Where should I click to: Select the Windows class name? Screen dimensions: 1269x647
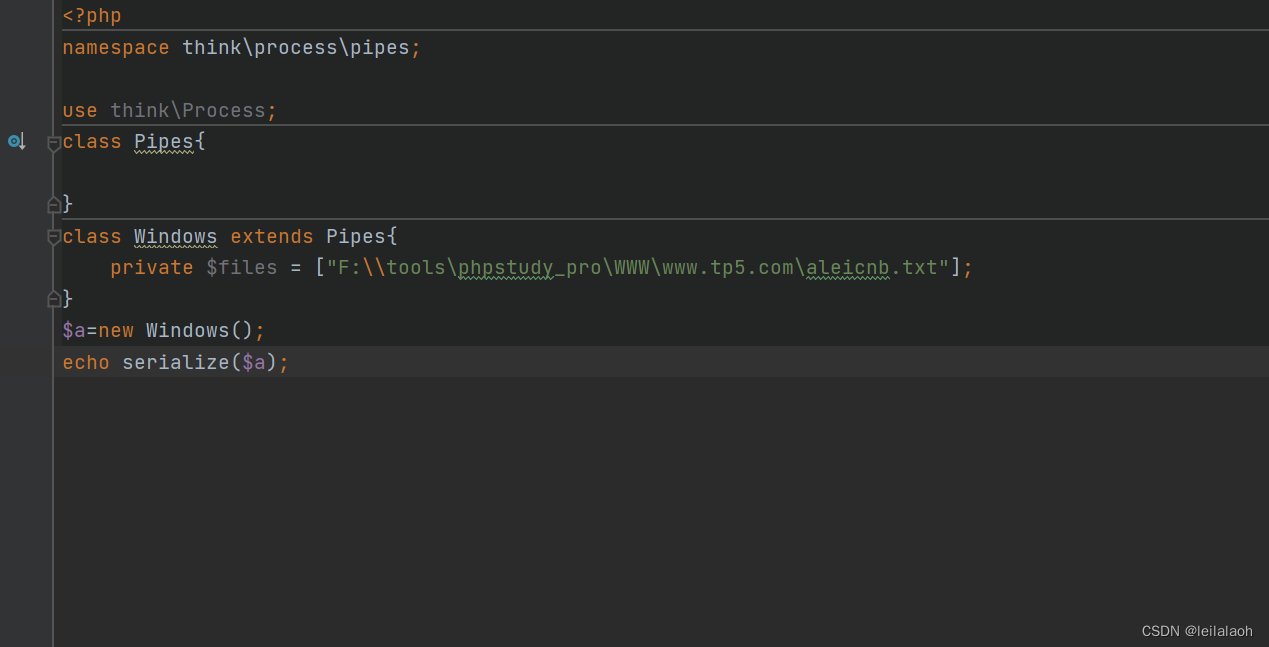click(175, 236)
